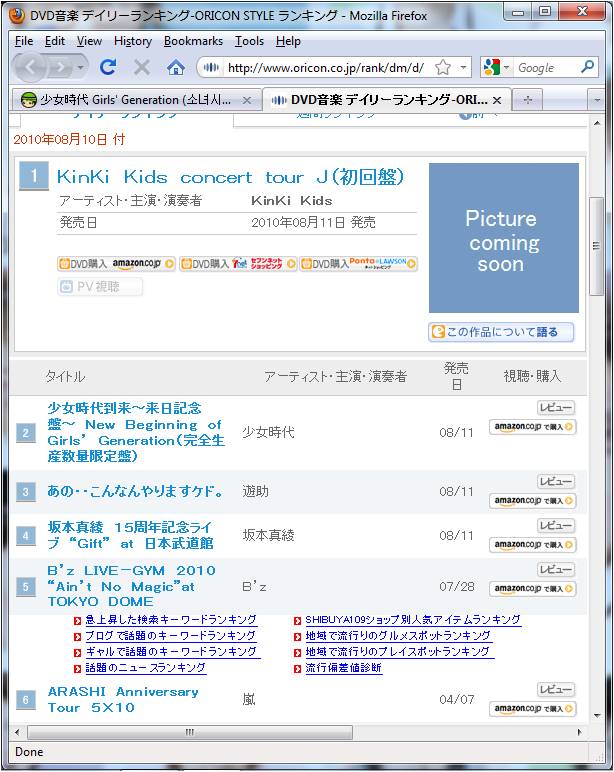Click the rank 2 number badge

click(26, 433)
